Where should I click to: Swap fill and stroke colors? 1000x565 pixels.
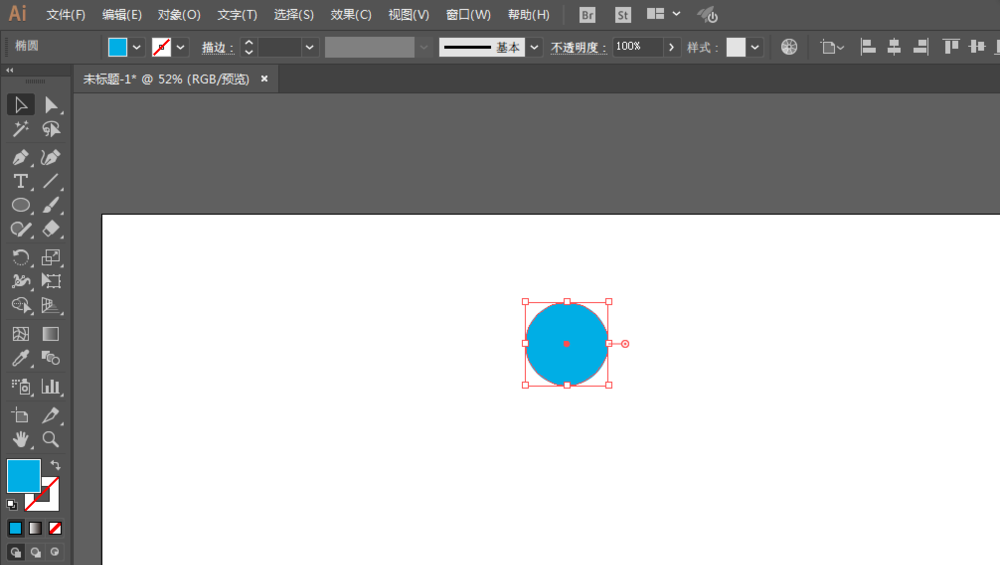55,465
